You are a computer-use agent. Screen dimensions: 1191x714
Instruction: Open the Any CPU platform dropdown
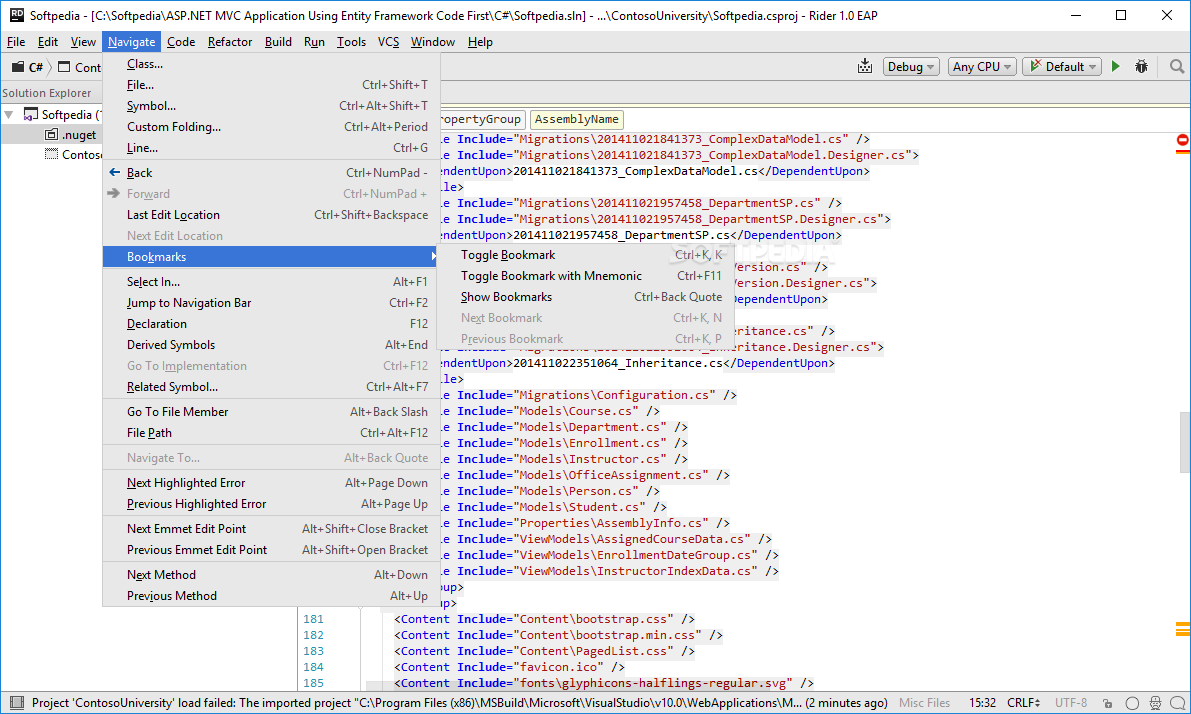[982, 67]
